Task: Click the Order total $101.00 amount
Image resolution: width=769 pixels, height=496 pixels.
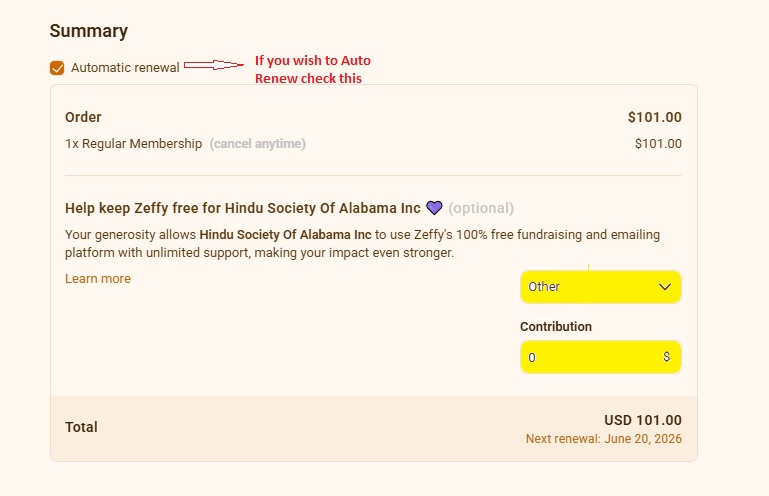Action: [x=655, y=117]
